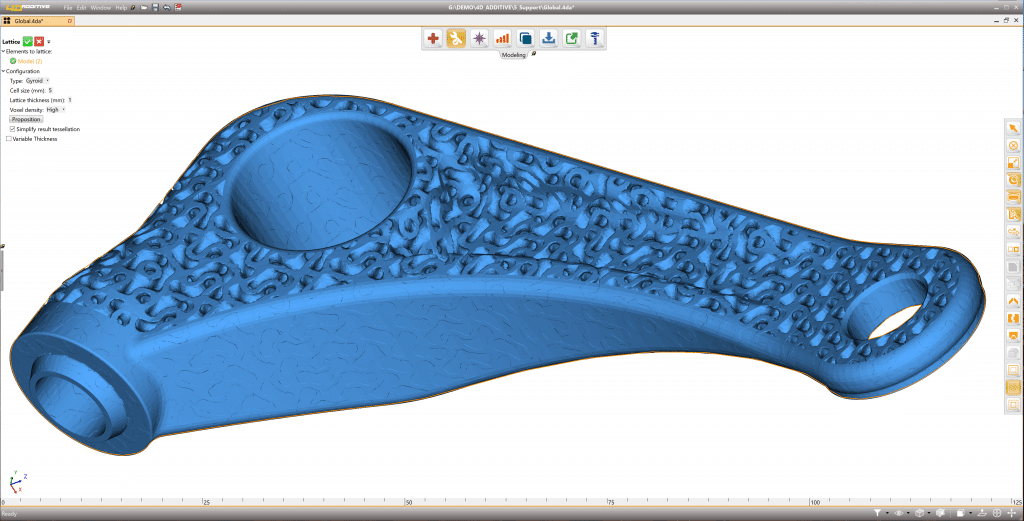Click the Cell size input field

tap(50, 90)
